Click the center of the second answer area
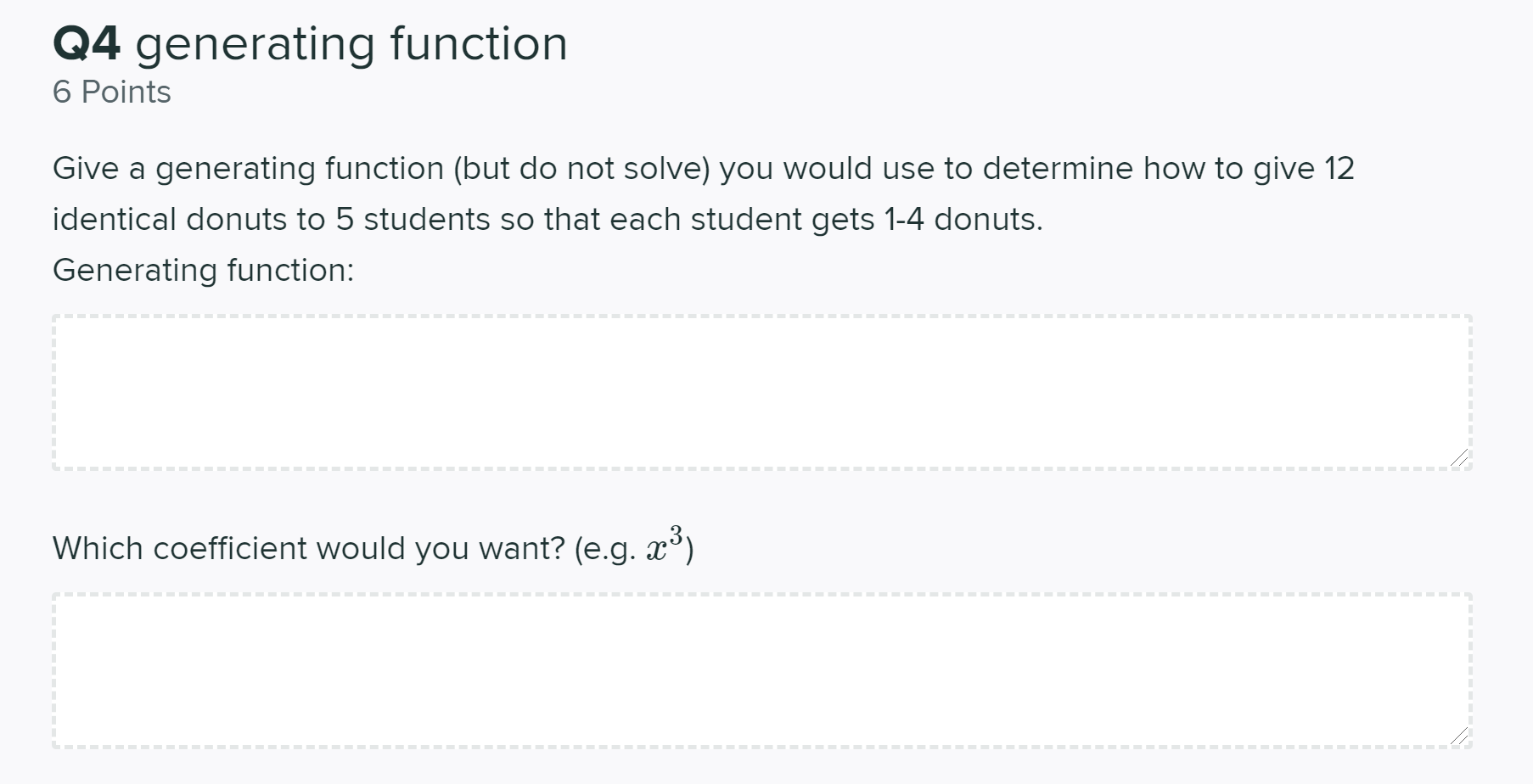Image resolution: width=1533 pixels, height=784 pixels. pos(764,670)
